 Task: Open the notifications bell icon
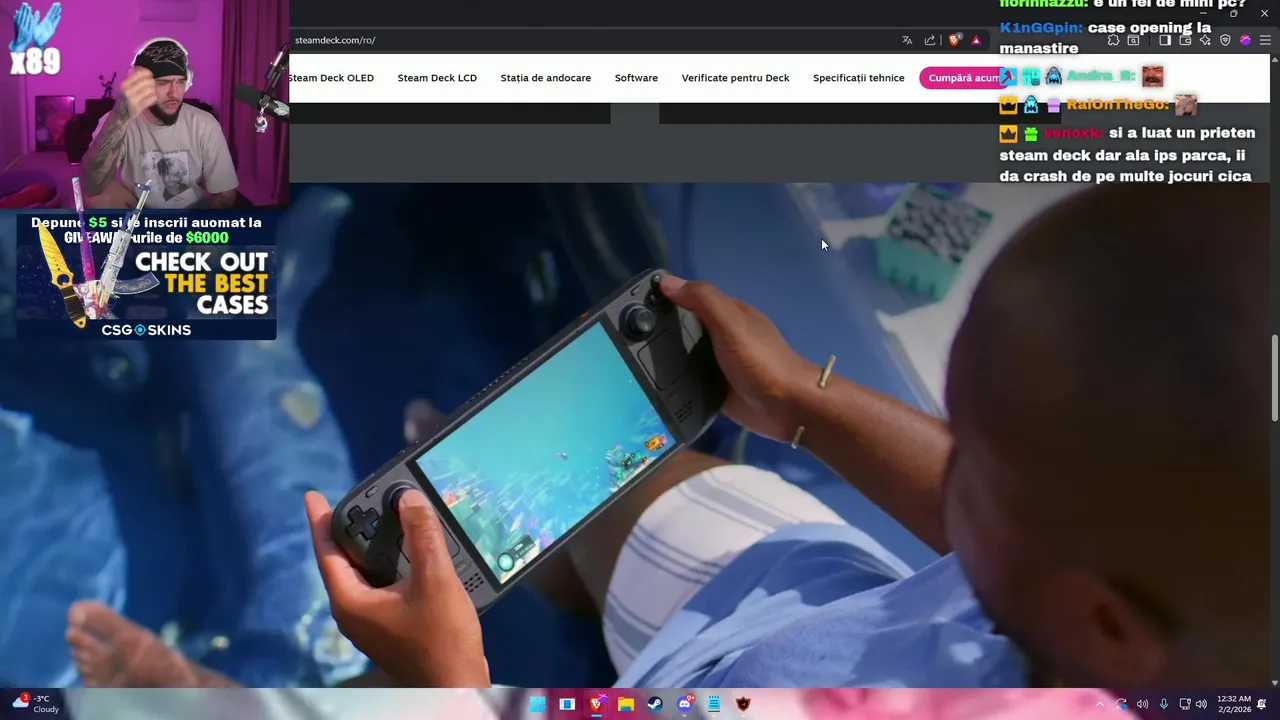(1262, 704)
